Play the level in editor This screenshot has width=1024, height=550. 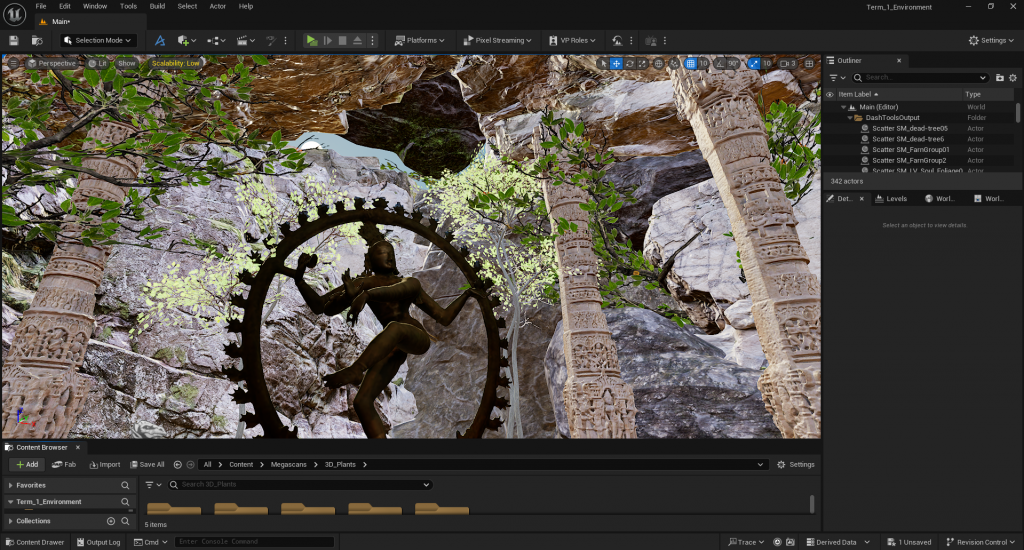tap(312, 40)
